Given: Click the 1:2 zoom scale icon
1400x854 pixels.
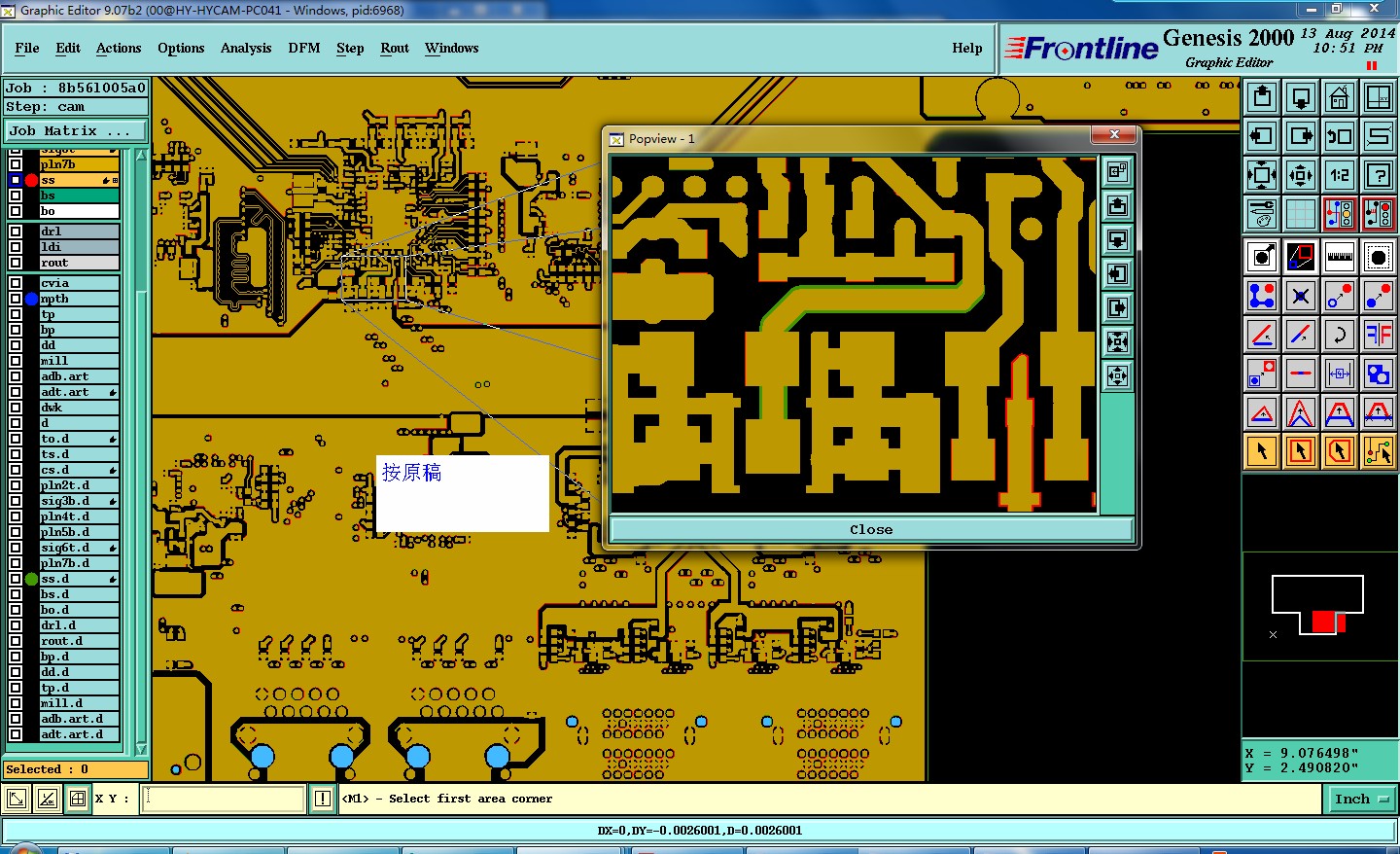Looking at the screenshot, I should pos(1340,175).
